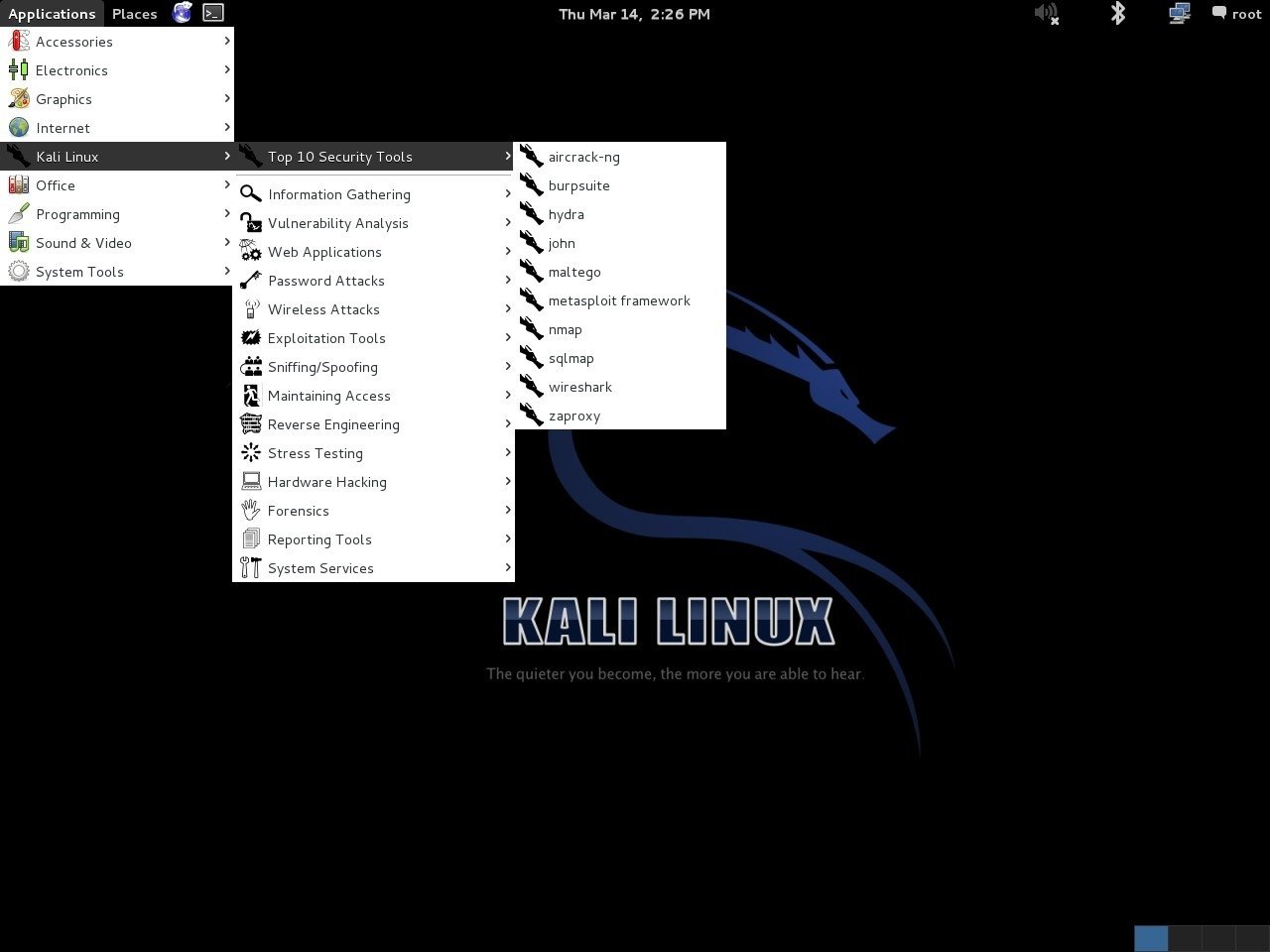Click the Sound & Video icon
Screen dimensions: 1270x952
[x=19, y=243]
